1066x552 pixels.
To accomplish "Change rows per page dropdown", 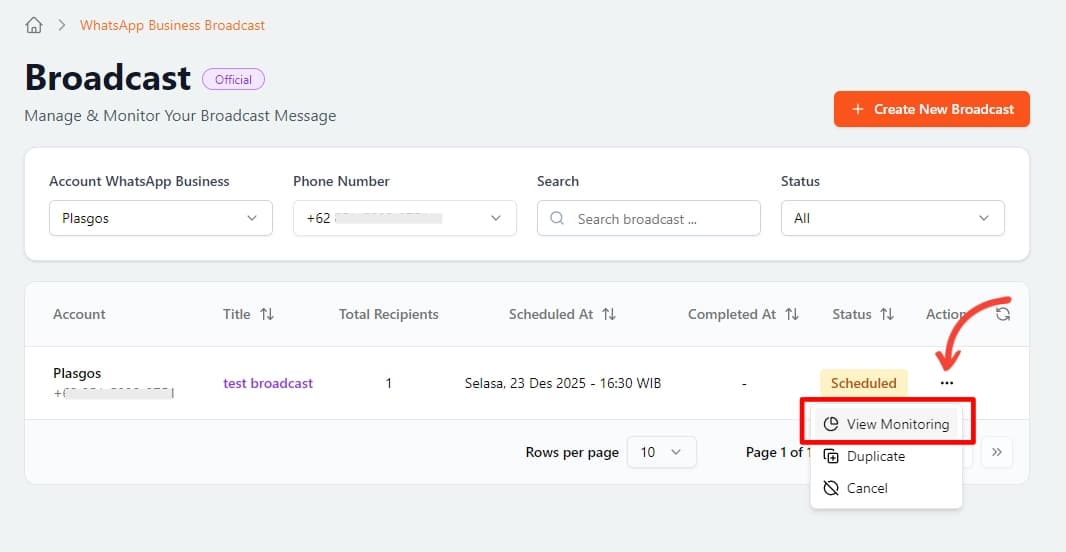I will [660, 452].
